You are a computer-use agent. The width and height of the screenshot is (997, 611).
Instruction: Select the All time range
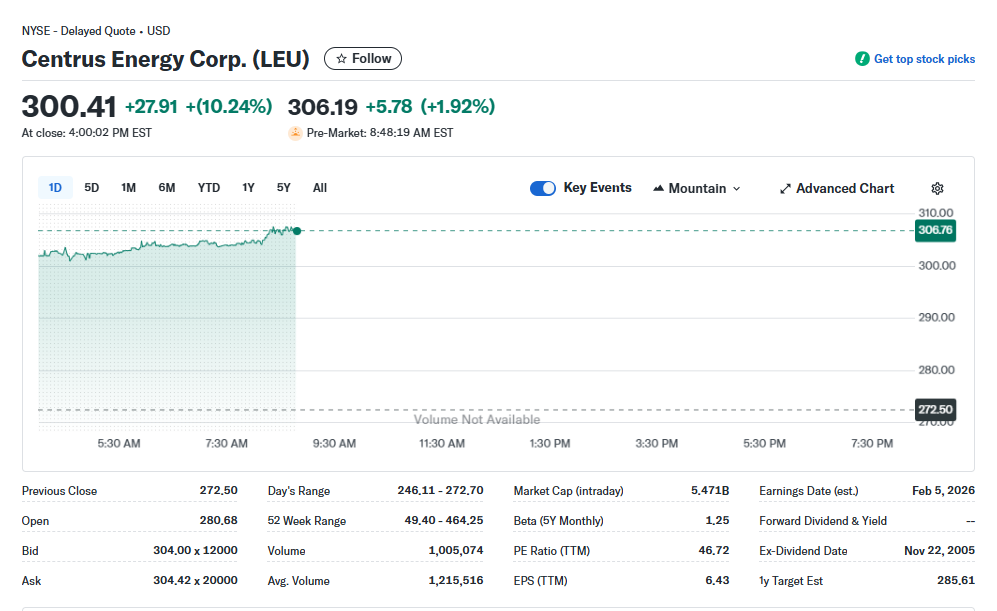point(320,188)
